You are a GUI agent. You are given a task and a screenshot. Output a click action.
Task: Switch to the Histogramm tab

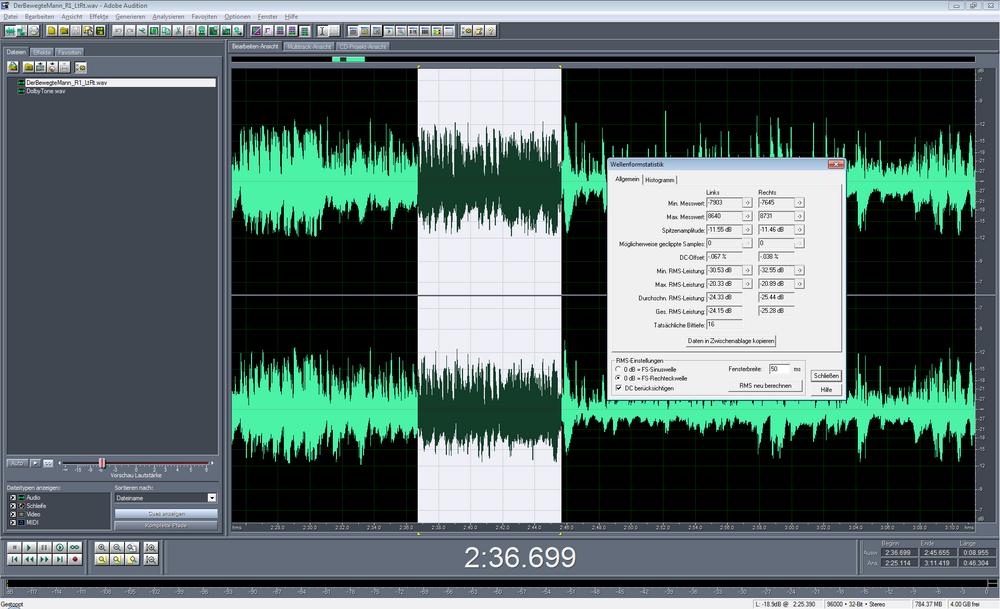tap(660, 179)
